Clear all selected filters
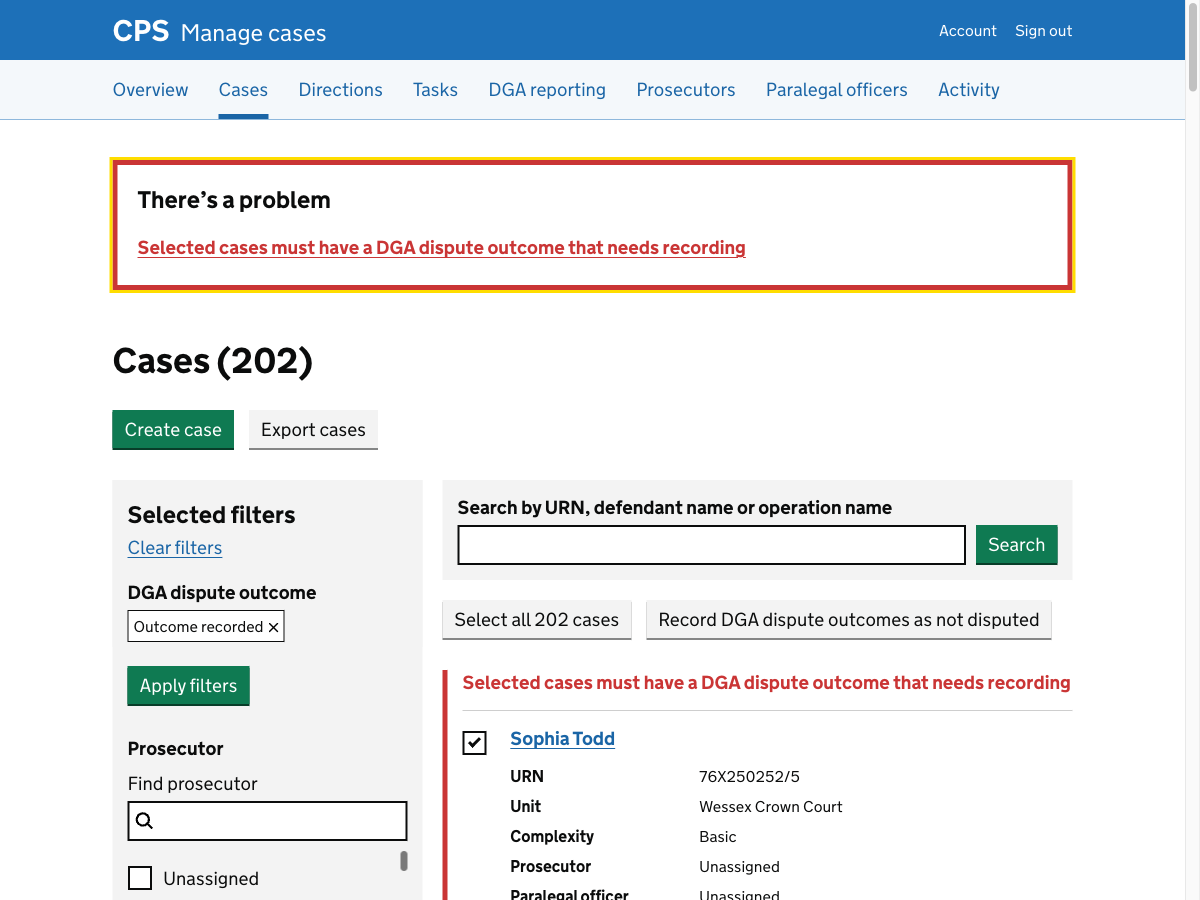This screenshot has height=900, width=1200. click(x=174, y=547)
